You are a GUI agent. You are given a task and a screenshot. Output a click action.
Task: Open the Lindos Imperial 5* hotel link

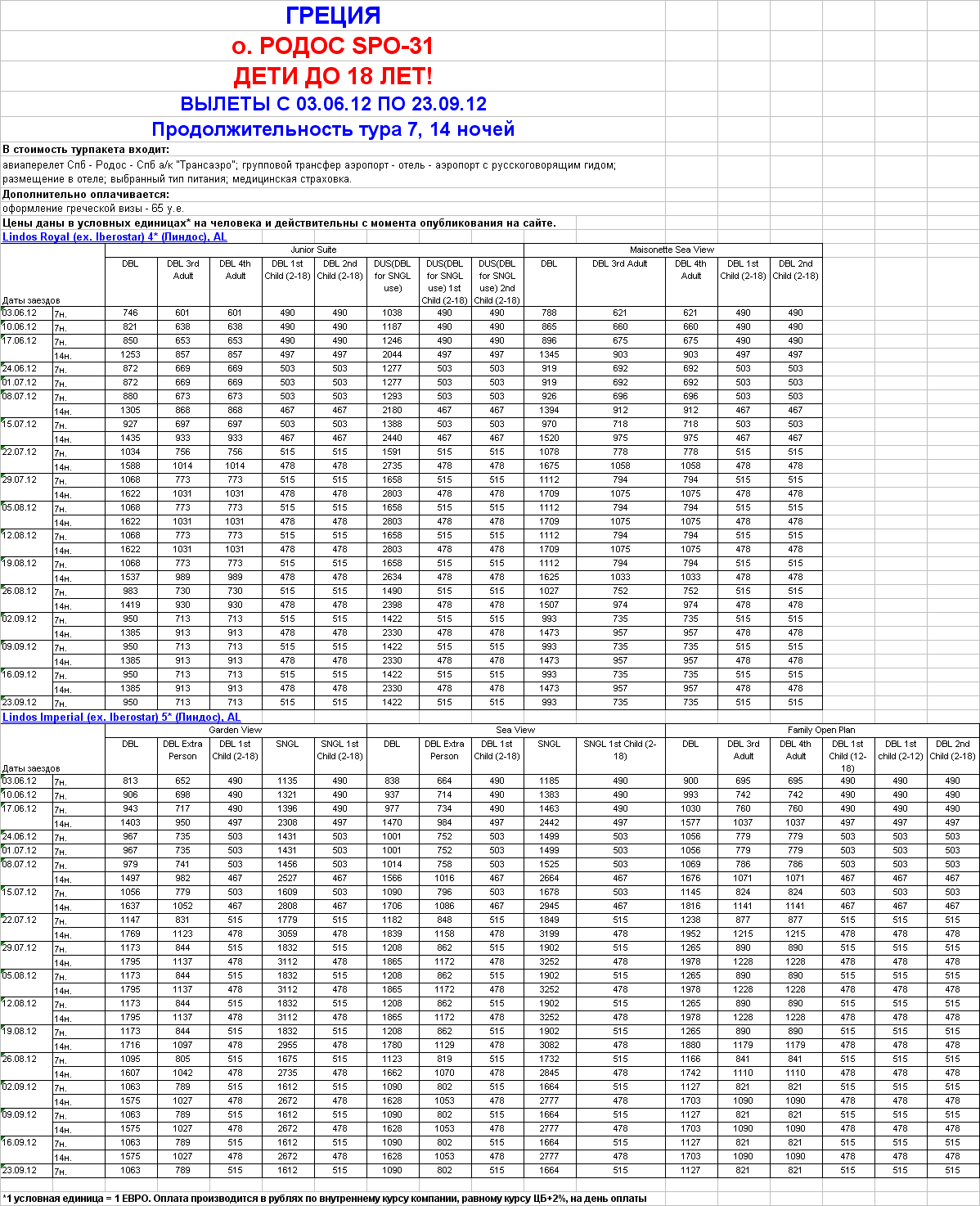click(121, 718)
